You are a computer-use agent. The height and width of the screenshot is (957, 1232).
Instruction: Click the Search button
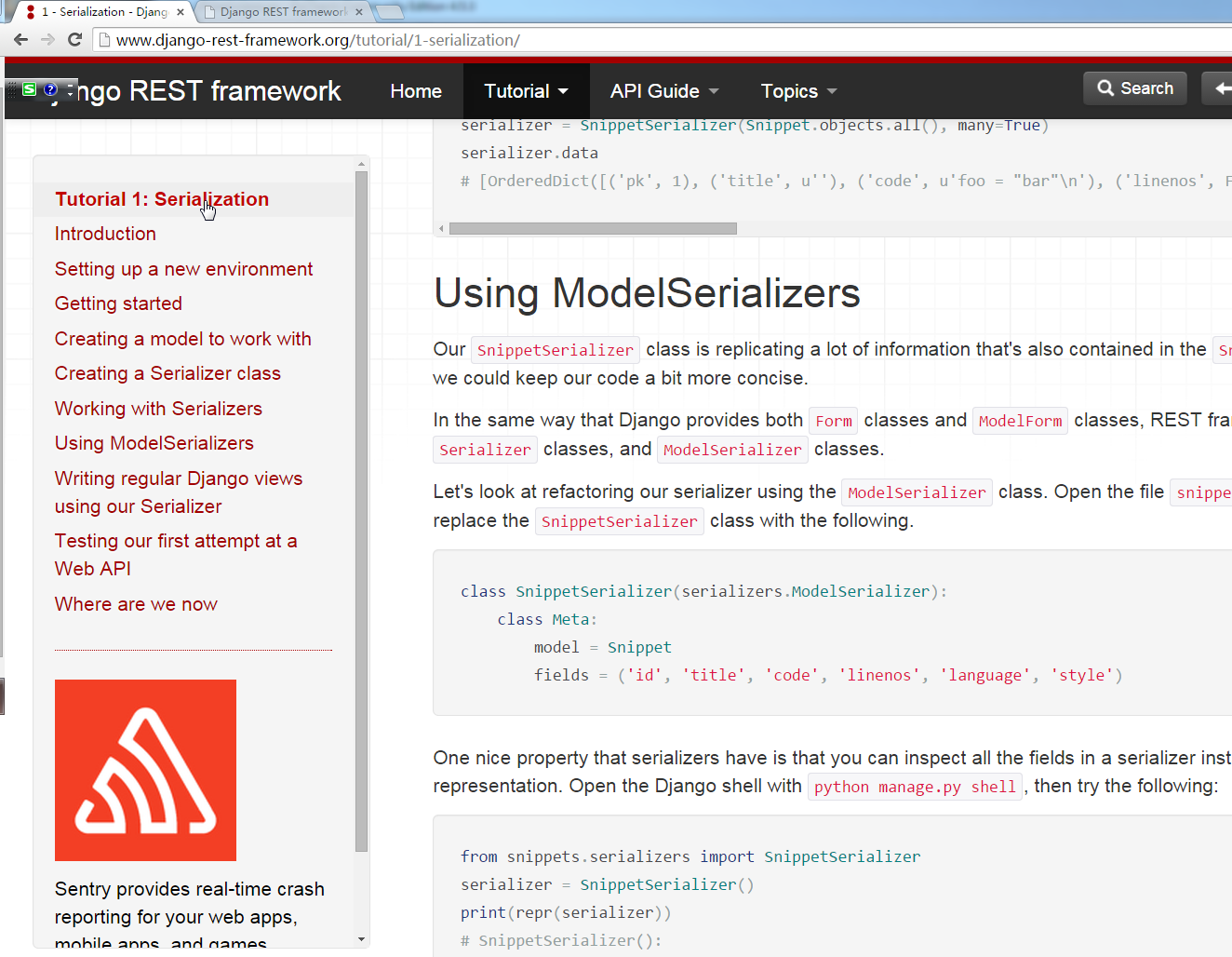pyautogui.click(x=1135, y=88)
